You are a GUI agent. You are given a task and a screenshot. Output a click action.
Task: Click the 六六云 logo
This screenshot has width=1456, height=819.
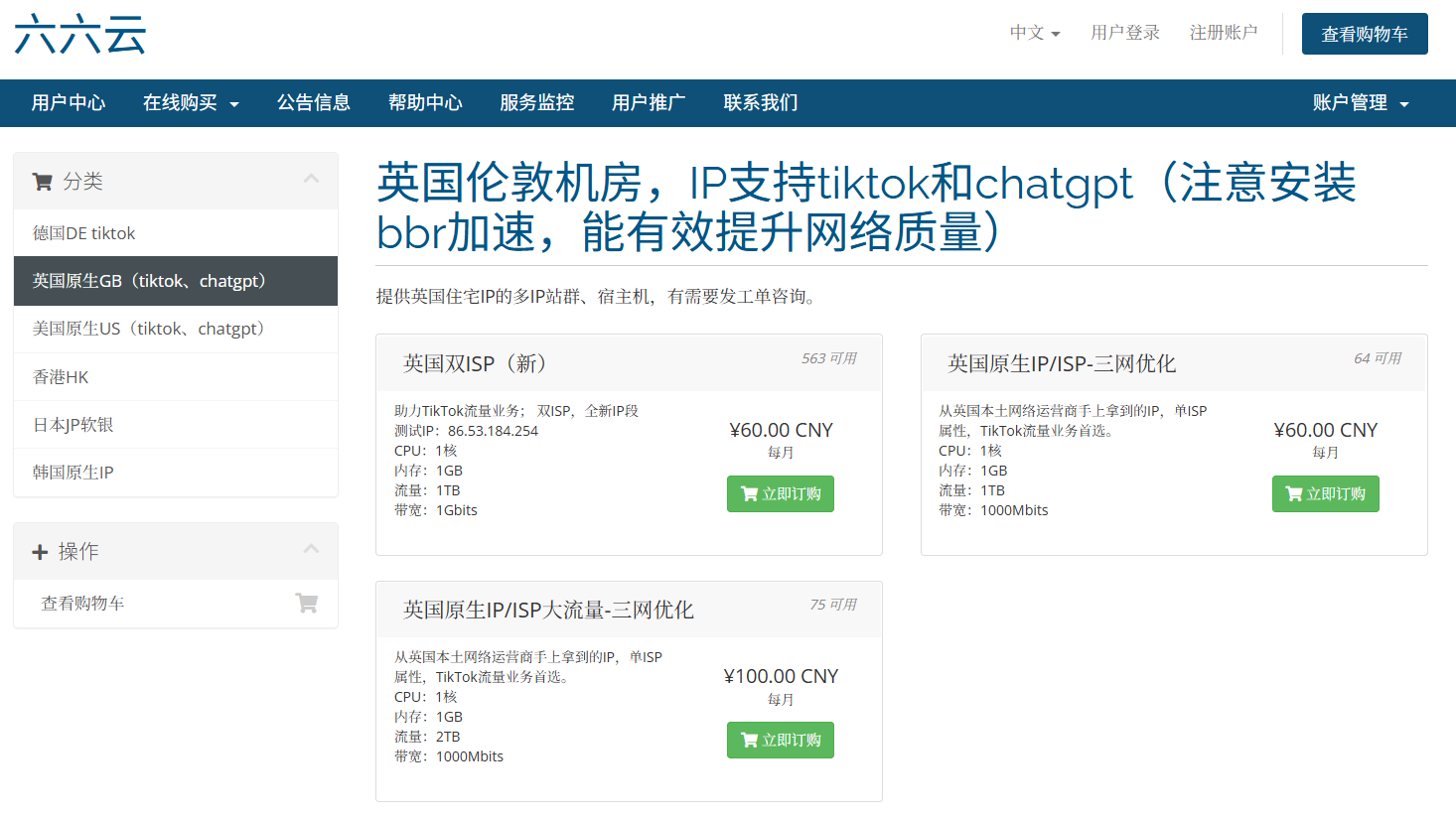click(79, 33)
